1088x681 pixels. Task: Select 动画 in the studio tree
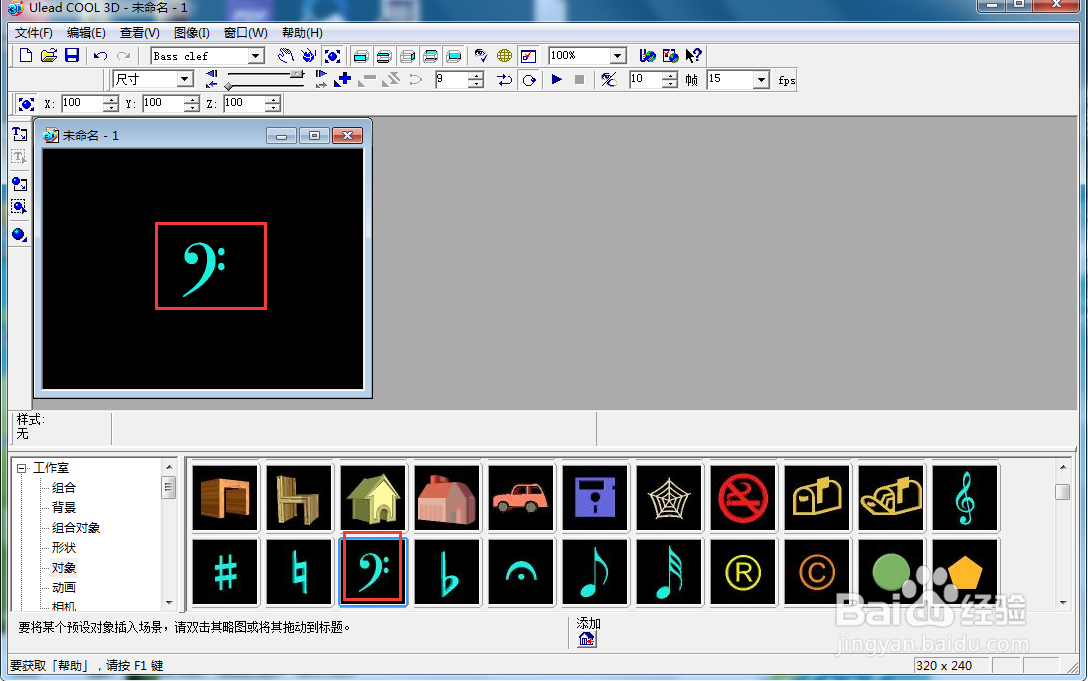pyautogui.click(x=64, y=587)
